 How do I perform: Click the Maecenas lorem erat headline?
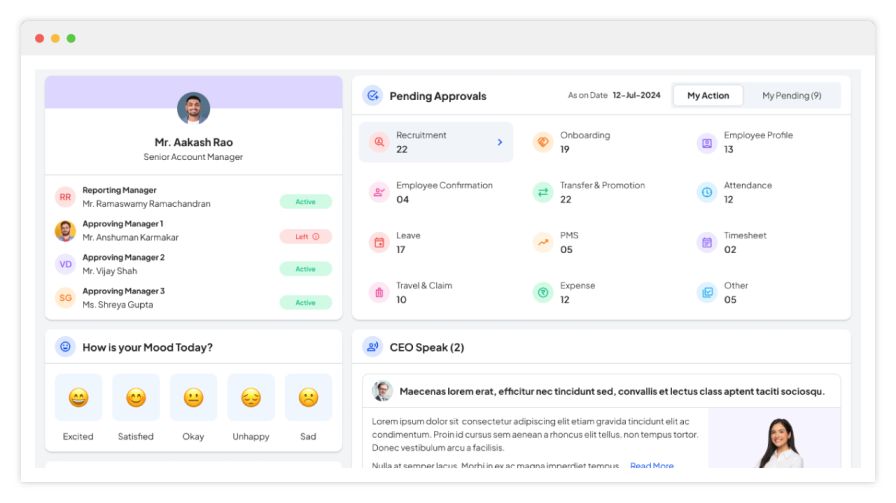click(x=612, y=392)
